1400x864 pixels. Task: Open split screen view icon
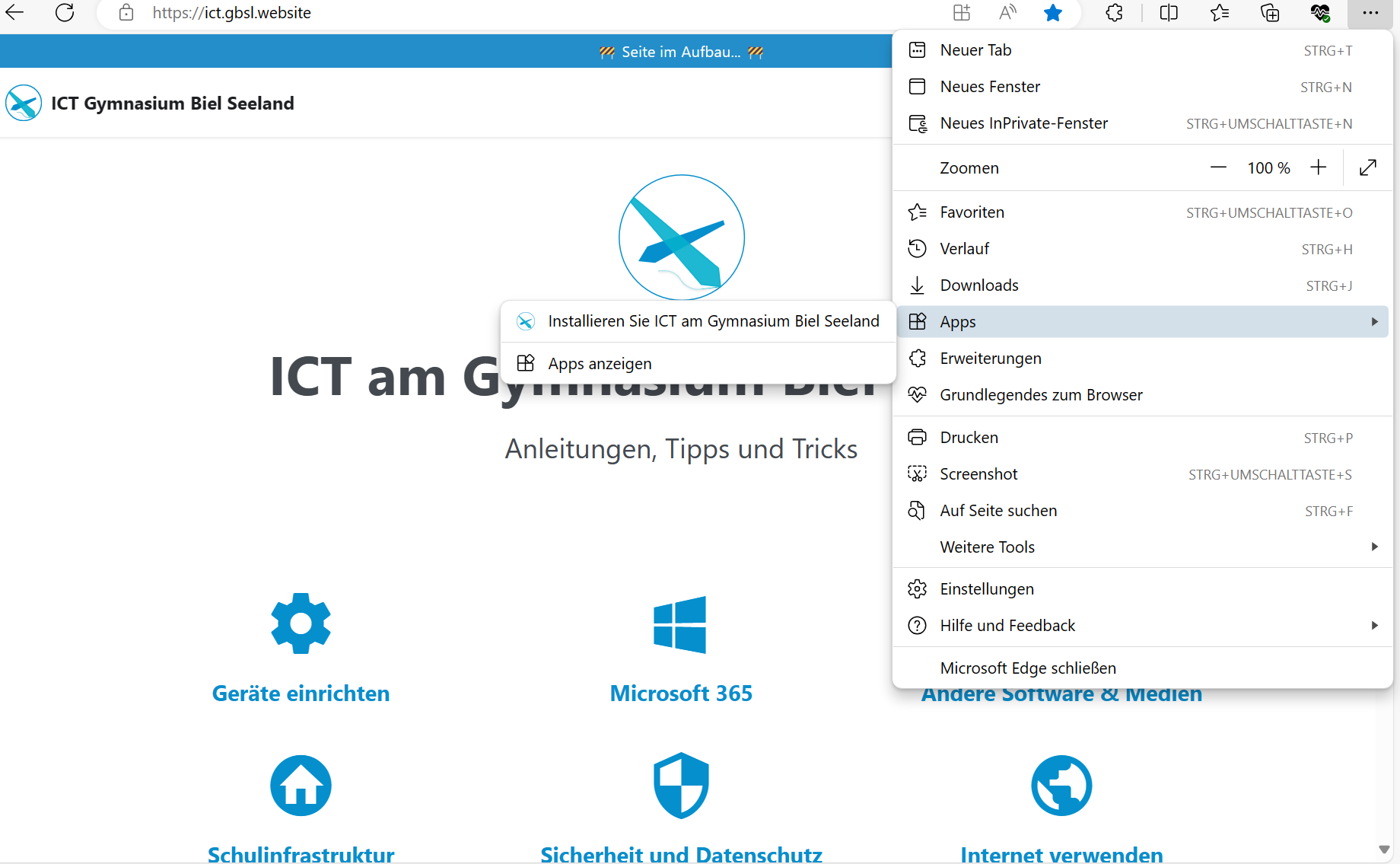click(x=1169, y=13)
